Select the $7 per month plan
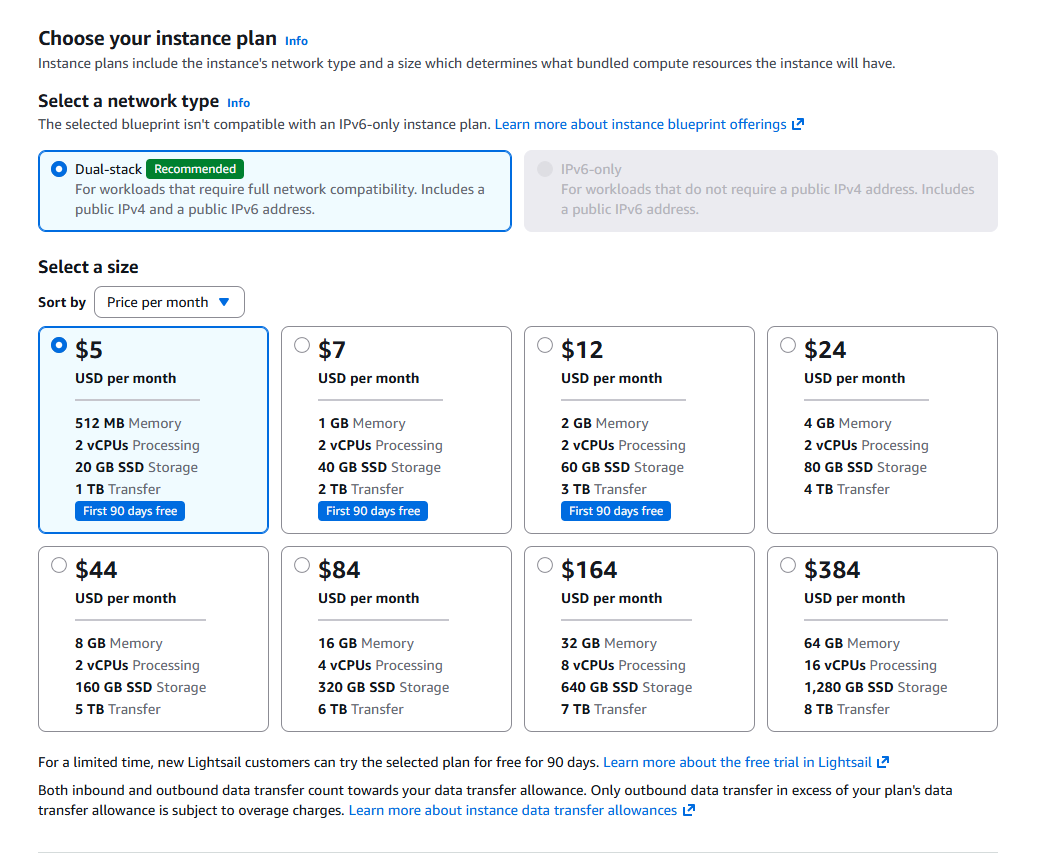 (x=302, y=346)
